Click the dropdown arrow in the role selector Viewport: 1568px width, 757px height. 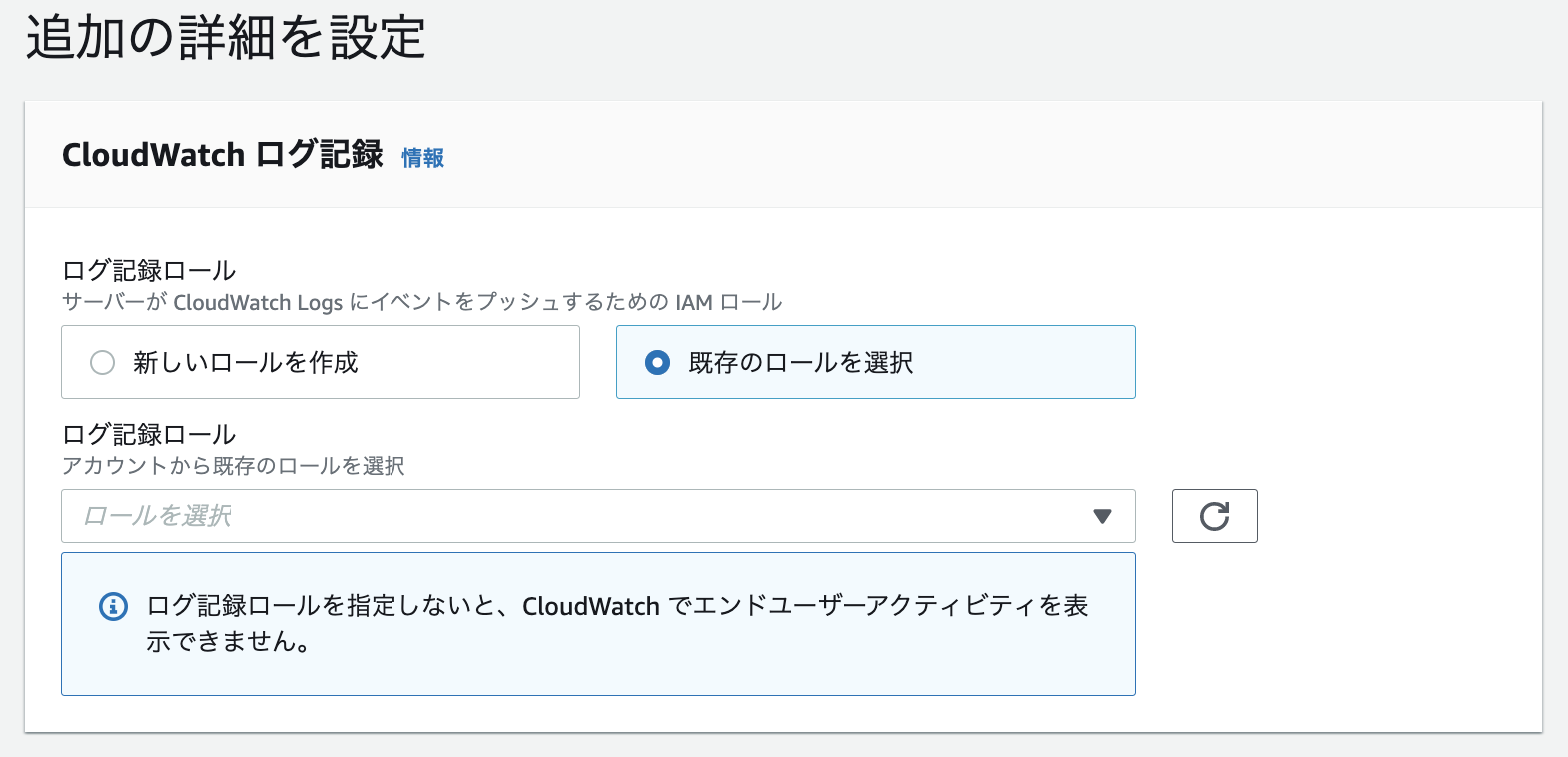[x=1102, y=516]
